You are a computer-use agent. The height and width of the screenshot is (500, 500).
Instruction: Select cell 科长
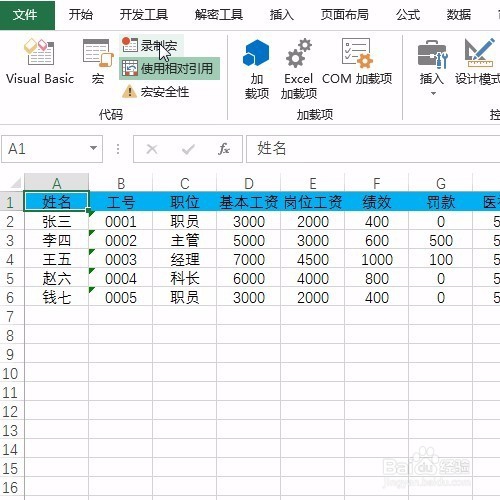185,278
